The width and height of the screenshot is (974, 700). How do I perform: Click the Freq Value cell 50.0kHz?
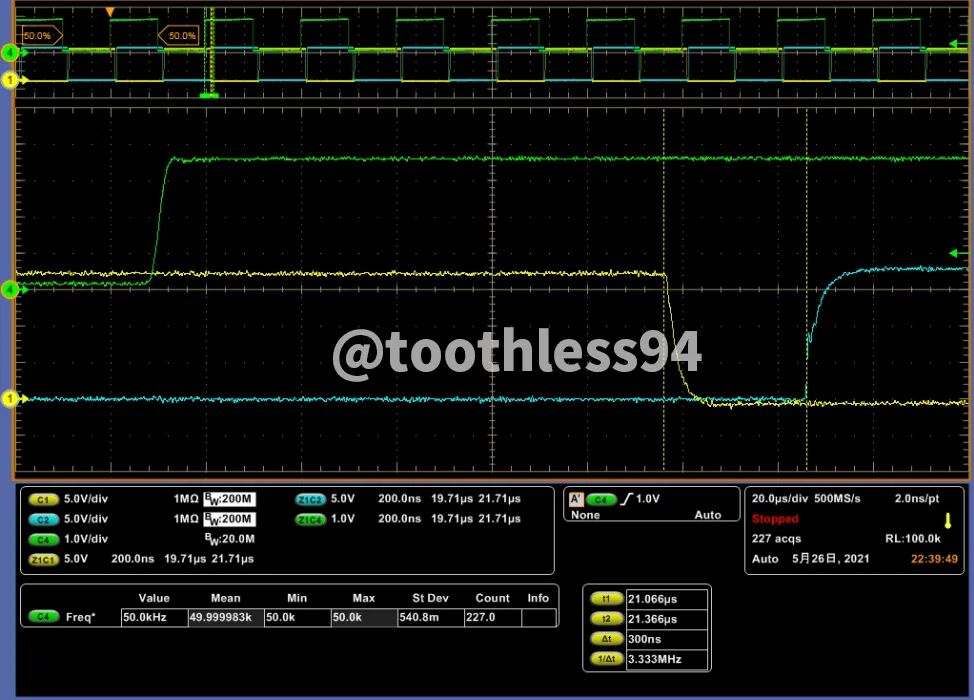(x=154, y=617)
